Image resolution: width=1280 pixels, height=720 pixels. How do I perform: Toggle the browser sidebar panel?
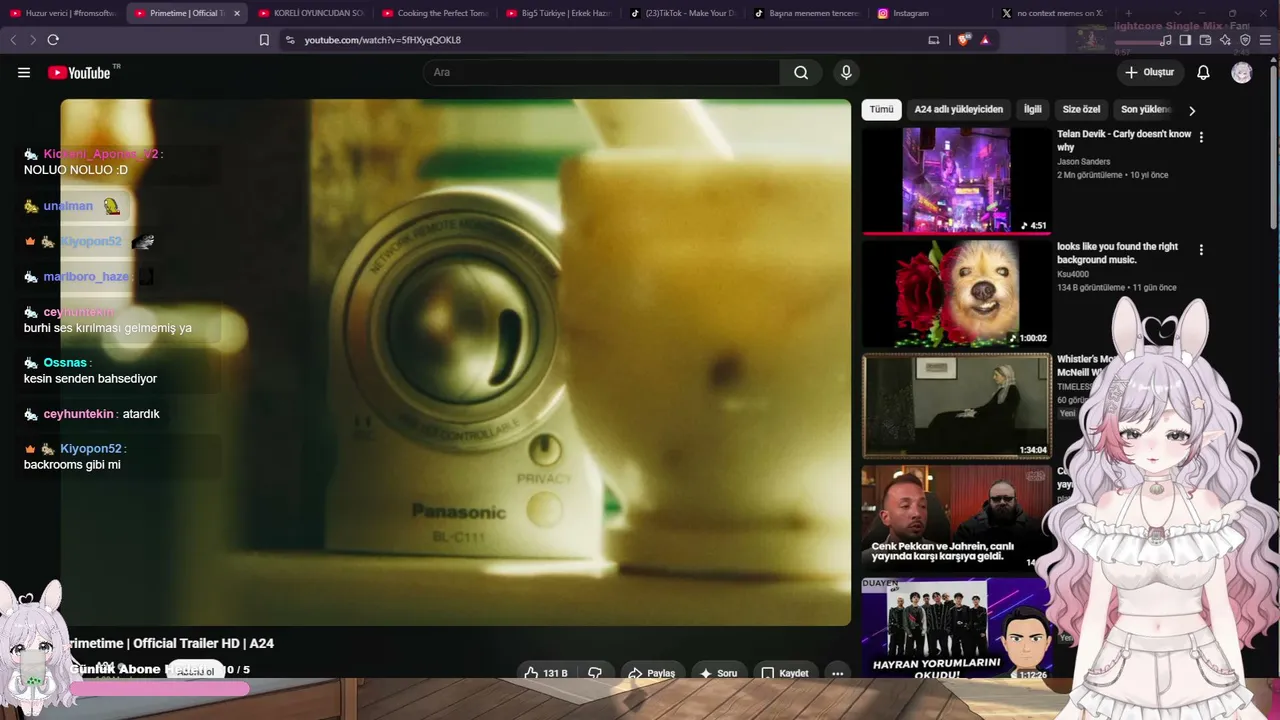pos(1185,40)
